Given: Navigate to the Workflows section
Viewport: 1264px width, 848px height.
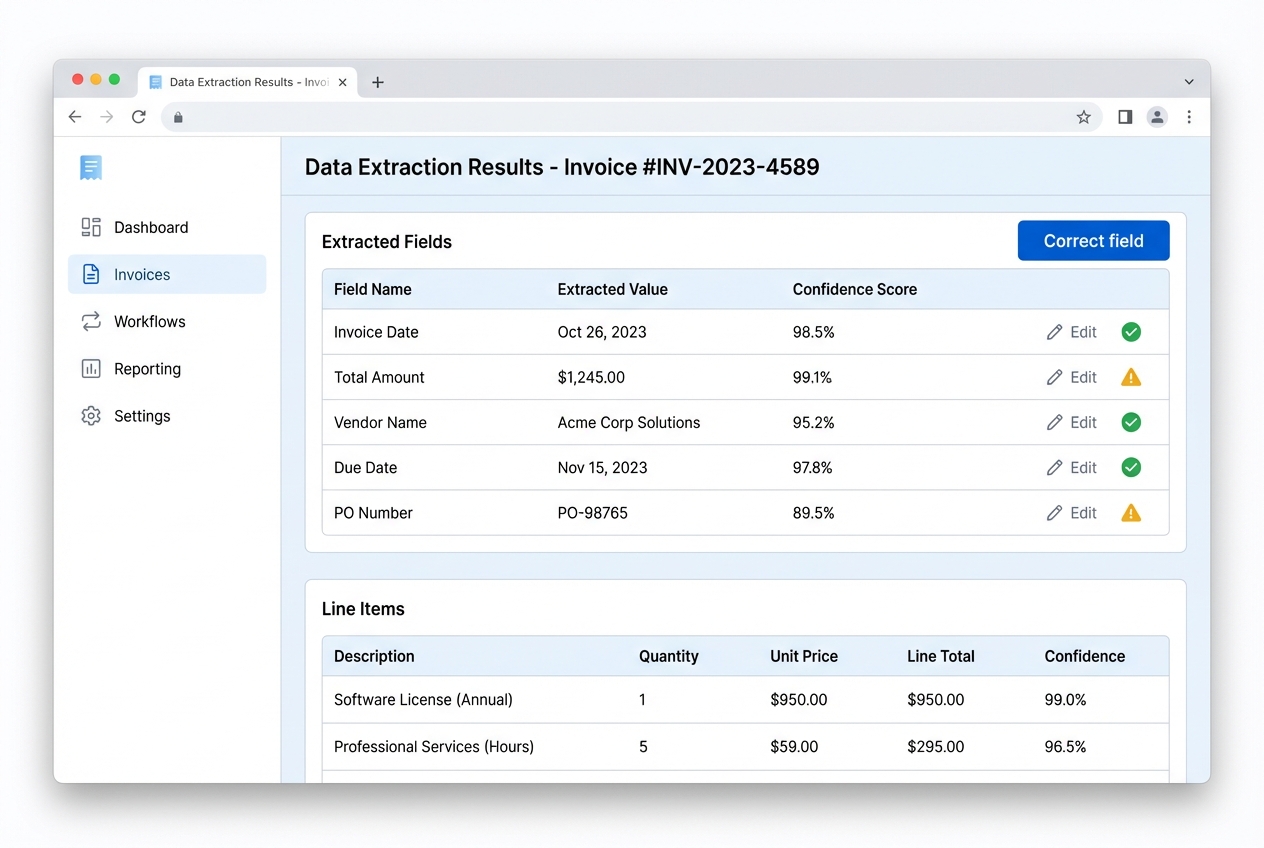Looking at the screenshot, I should coord(149,321).
